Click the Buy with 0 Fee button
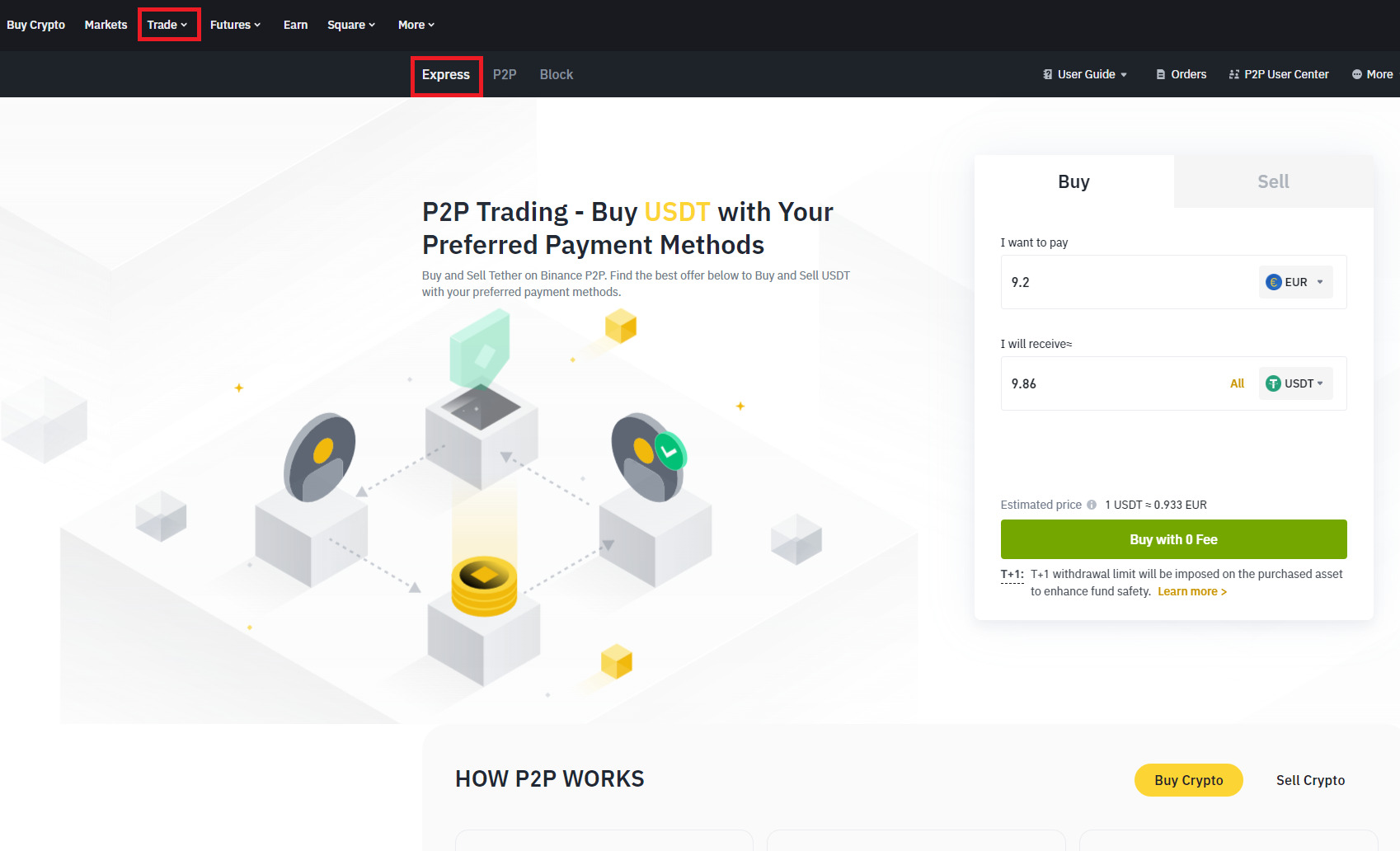 point(1174,539)
